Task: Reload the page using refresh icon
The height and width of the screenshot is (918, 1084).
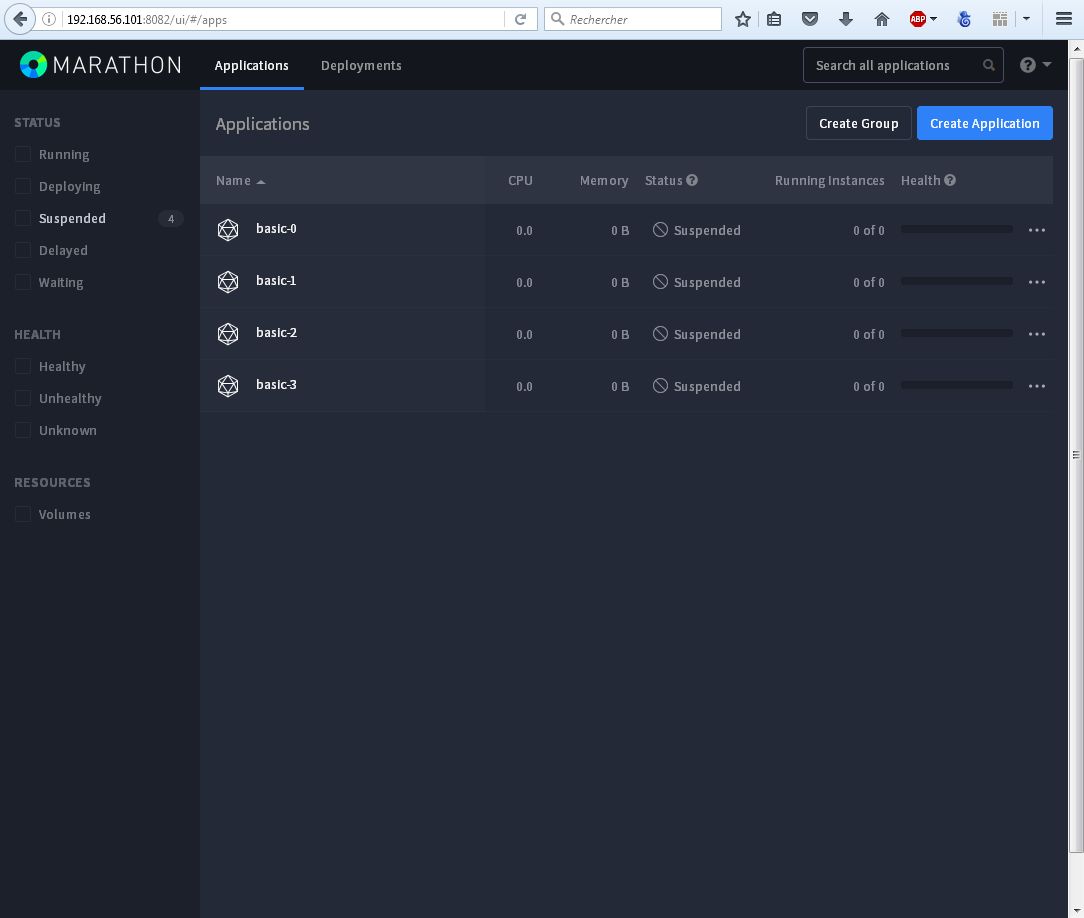Action: coord(520,19)
